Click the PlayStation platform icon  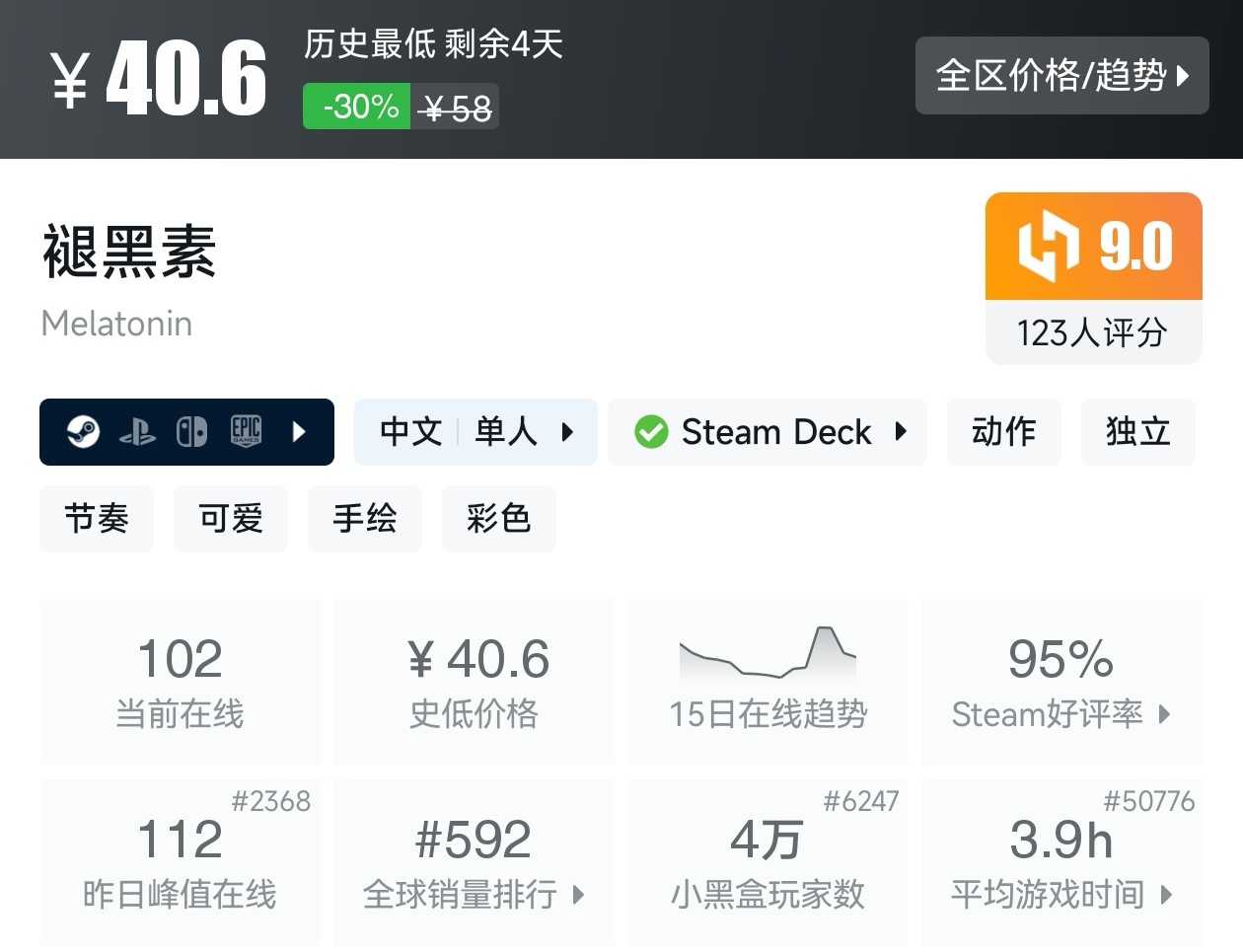[137, 432]
